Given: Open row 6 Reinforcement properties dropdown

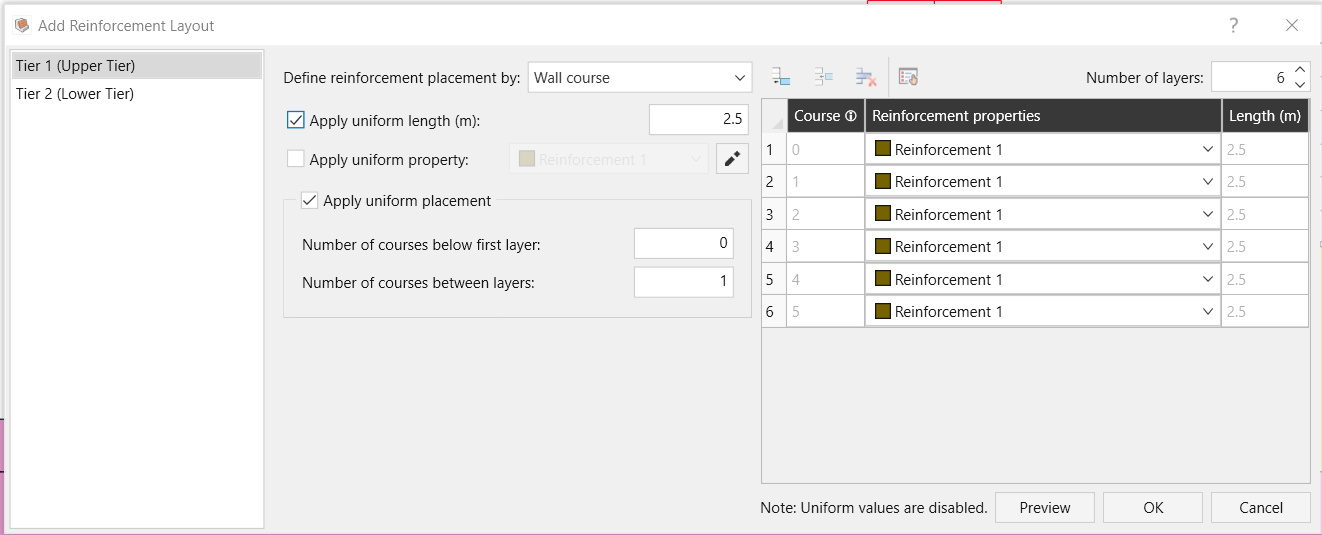Looking at the screenshot, I should [x=1042, y=311].
